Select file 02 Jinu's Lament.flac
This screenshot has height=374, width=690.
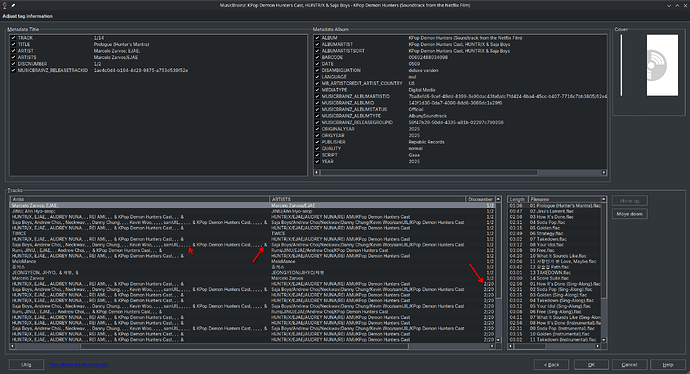pyautogui.click(x=551, y=211)
